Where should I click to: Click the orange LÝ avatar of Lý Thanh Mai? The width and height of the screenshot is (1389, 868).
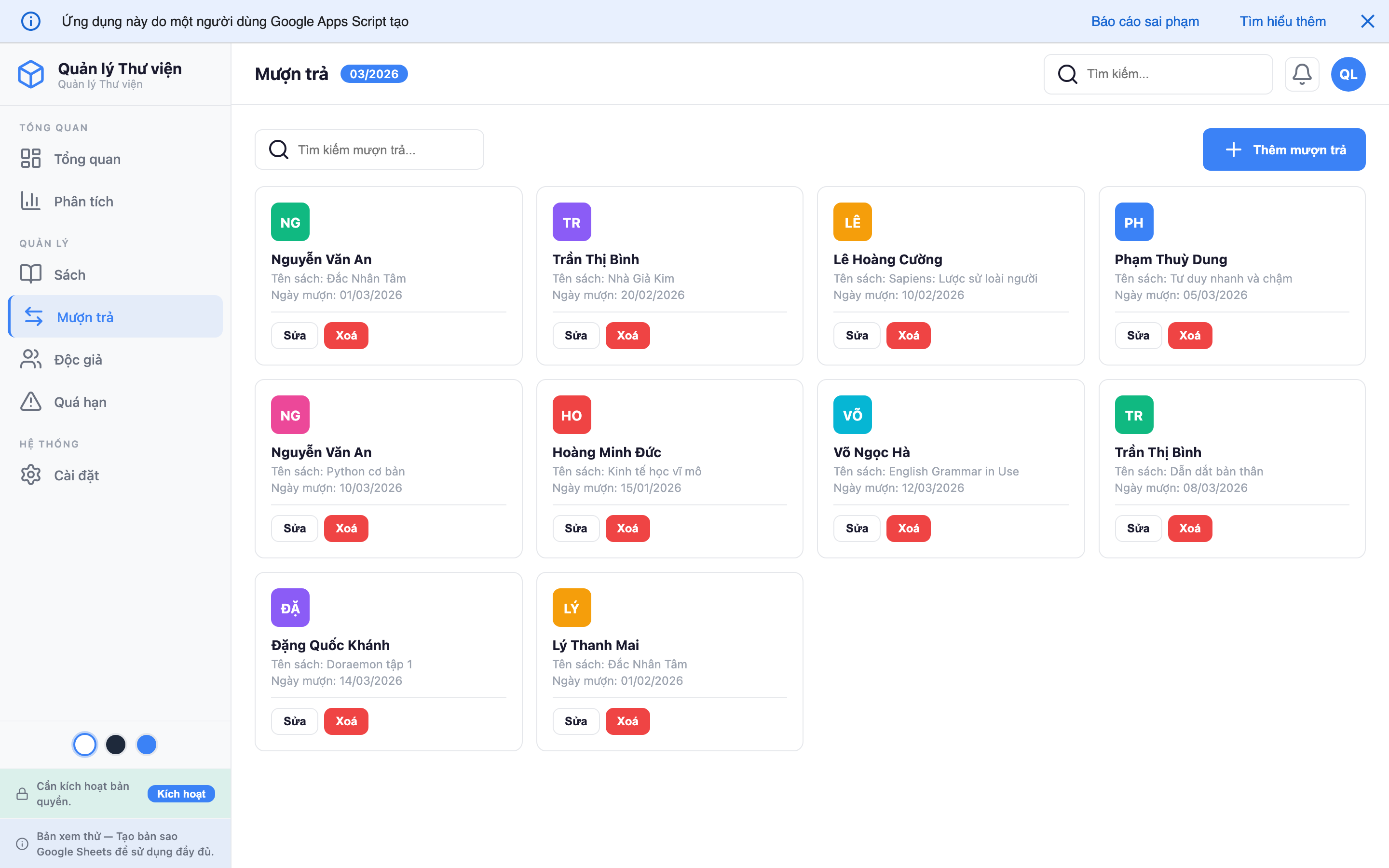coord(571,608)
